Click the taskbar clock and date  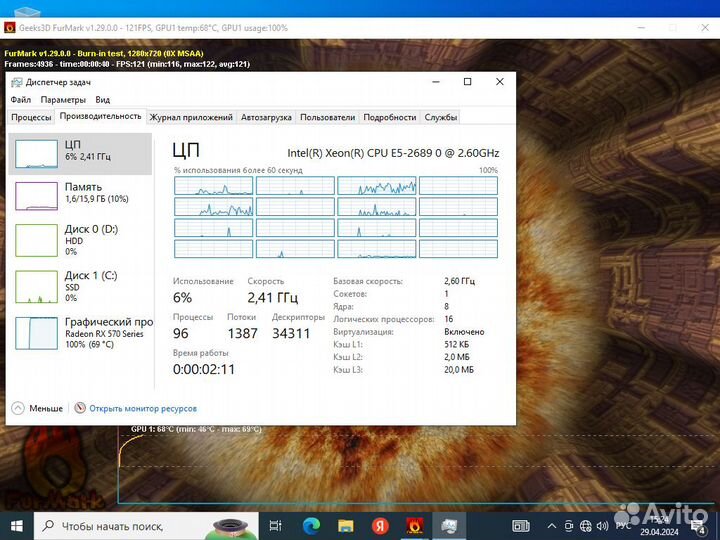coord(659,526)
